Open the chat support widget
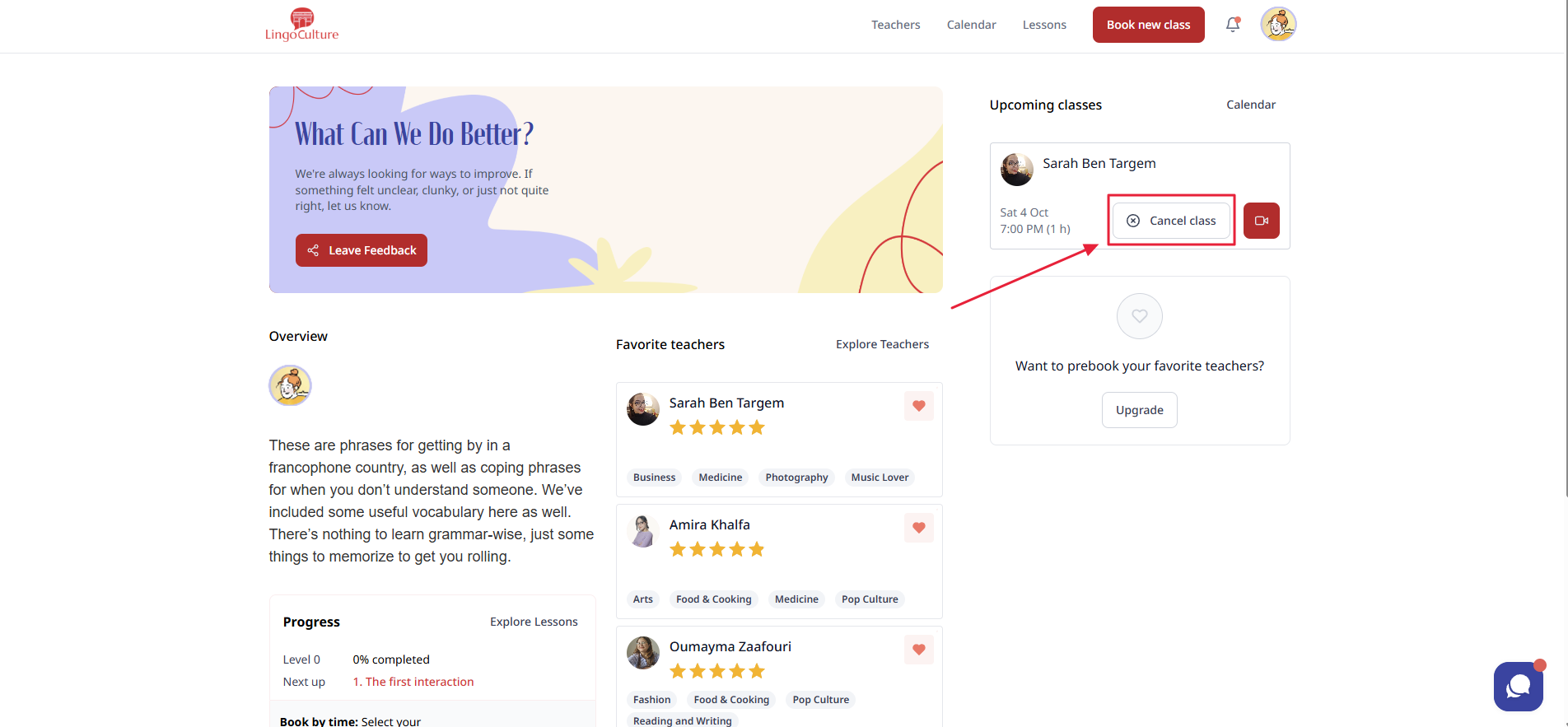 1518,686
